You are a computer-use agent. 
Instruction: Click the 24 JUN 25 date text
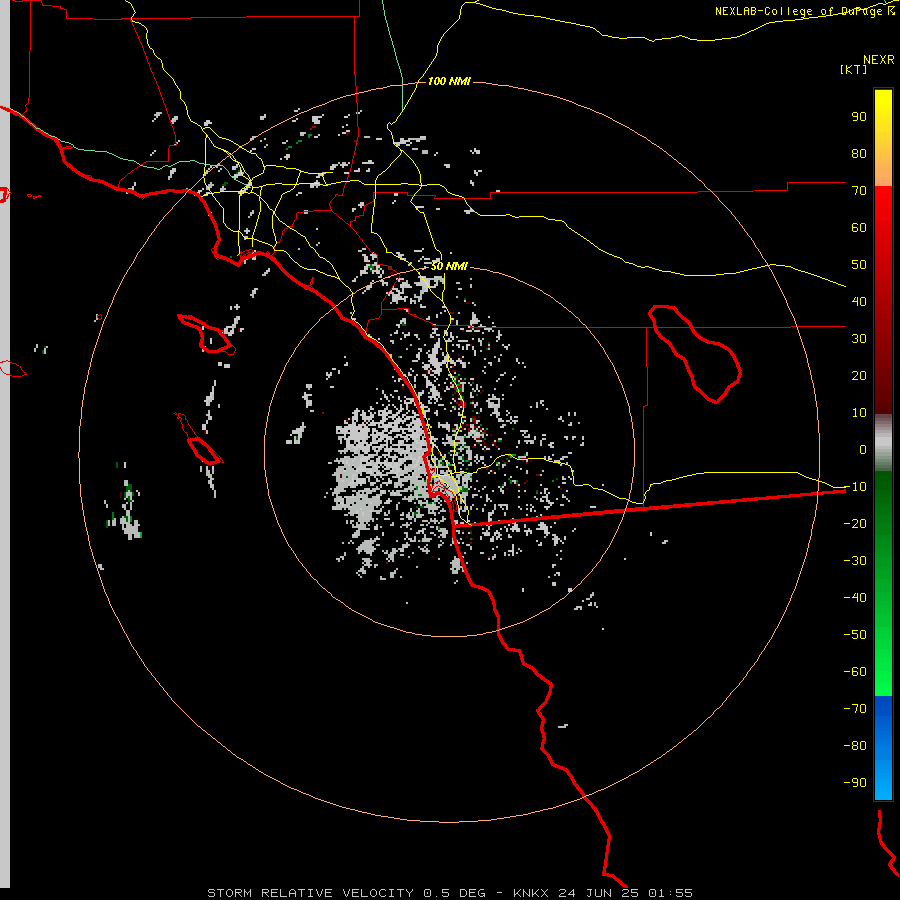click(599, 893)
